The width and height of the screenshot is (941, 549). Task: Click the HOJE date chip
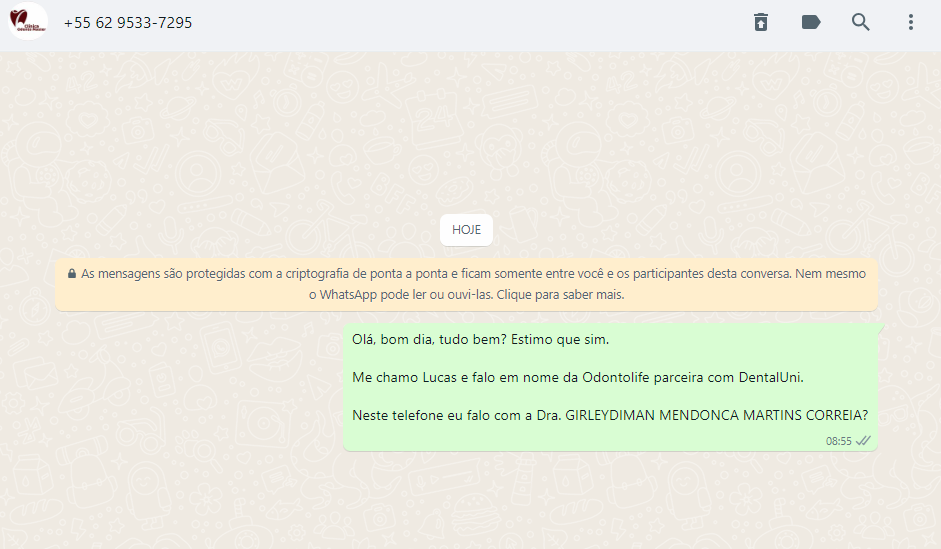click(466, 230)
